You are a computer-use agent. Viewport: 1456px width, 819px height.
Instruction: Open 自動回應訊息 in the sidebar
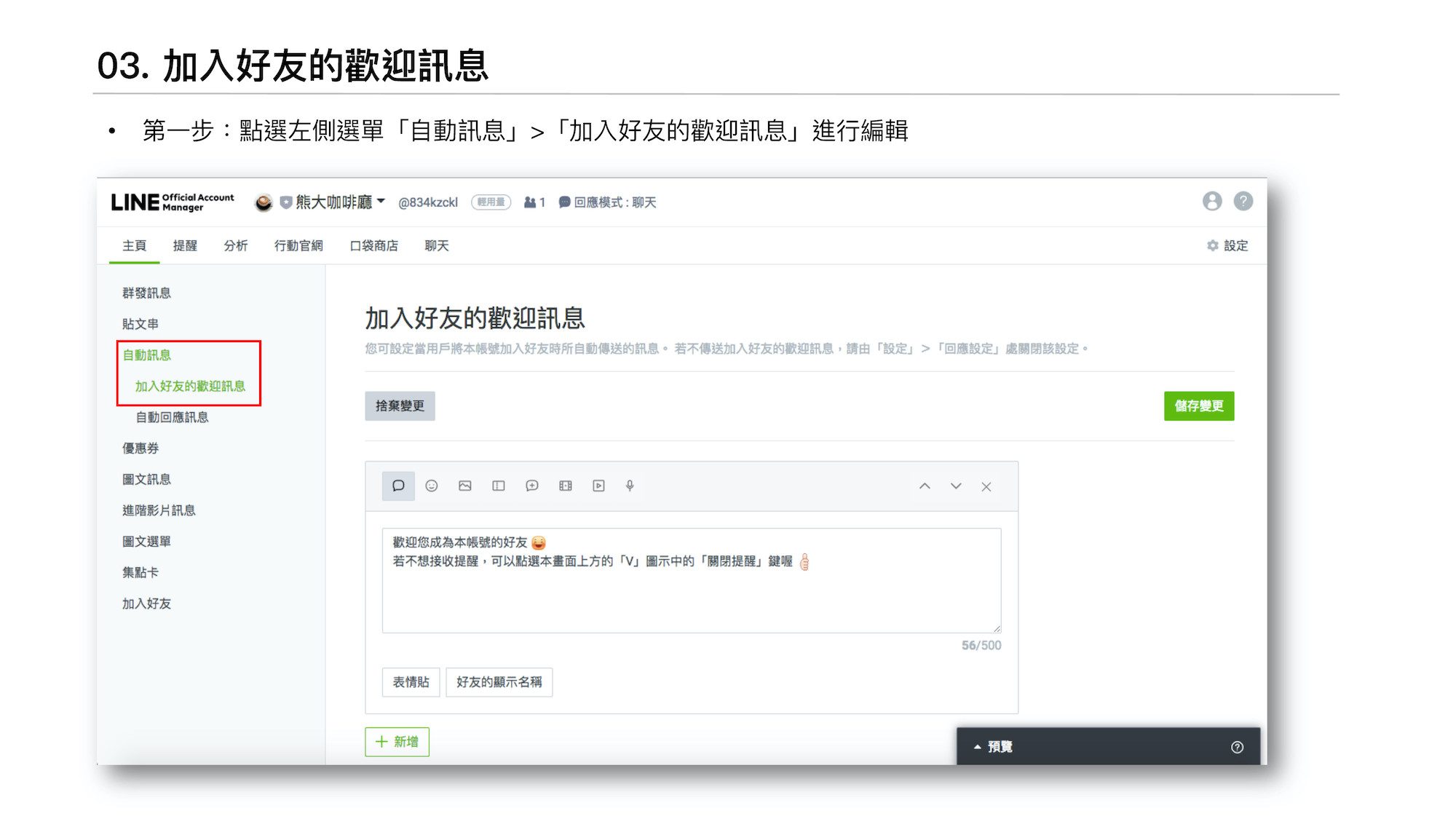pos(173,417)
